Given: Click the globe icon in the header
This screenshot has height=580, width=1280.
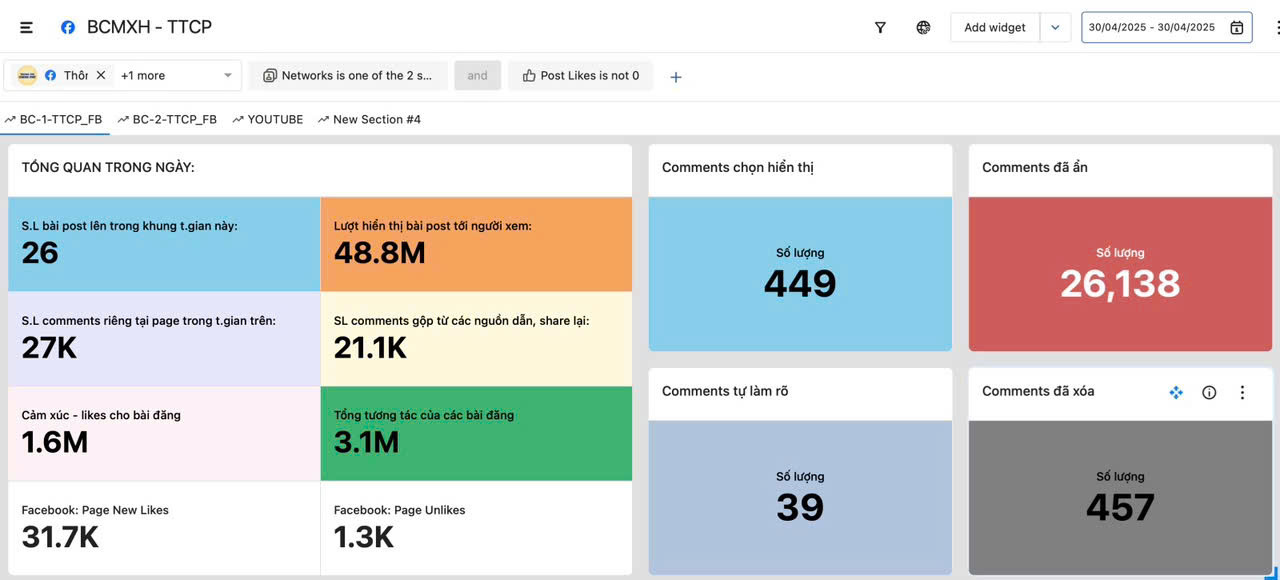Looking at the screenshot, I should tap(923, 28).
